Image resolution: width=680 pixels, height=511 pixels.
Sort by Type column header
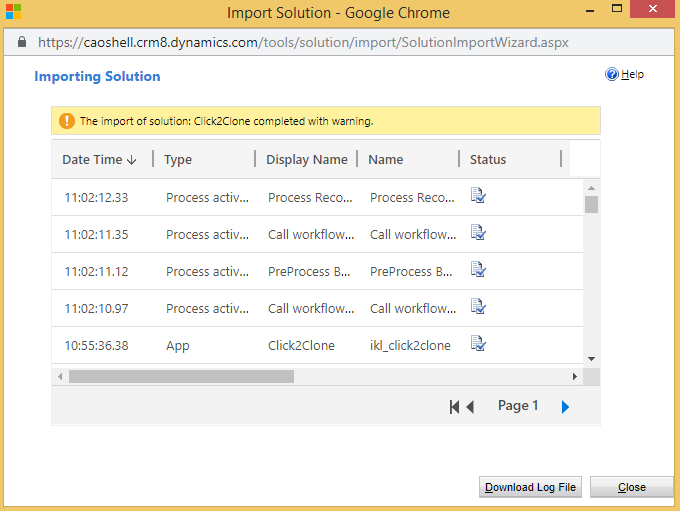(x=178, y=160)
